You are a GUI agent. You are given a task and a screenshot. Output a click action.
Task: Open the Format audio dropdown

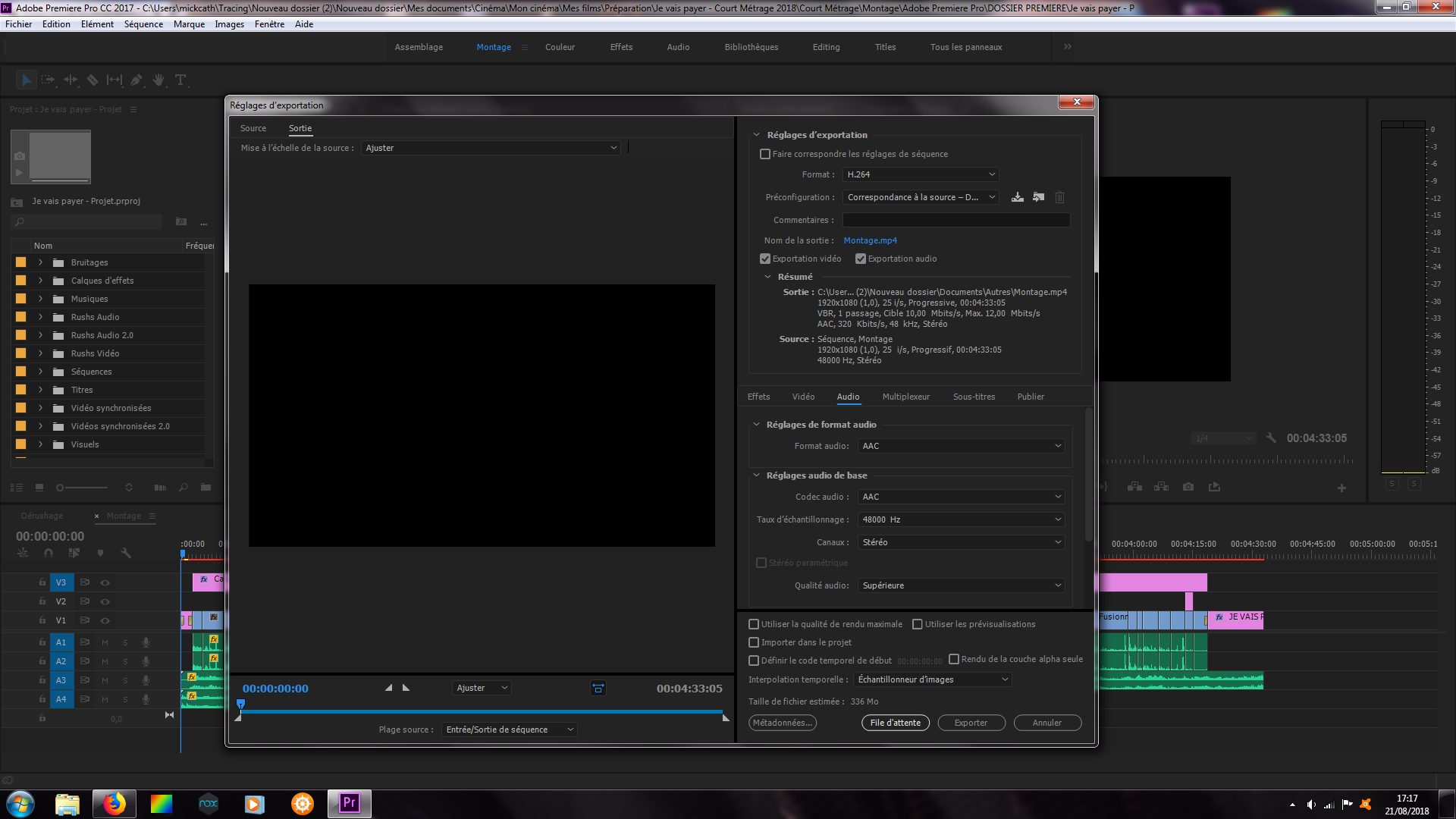point(962,446)
